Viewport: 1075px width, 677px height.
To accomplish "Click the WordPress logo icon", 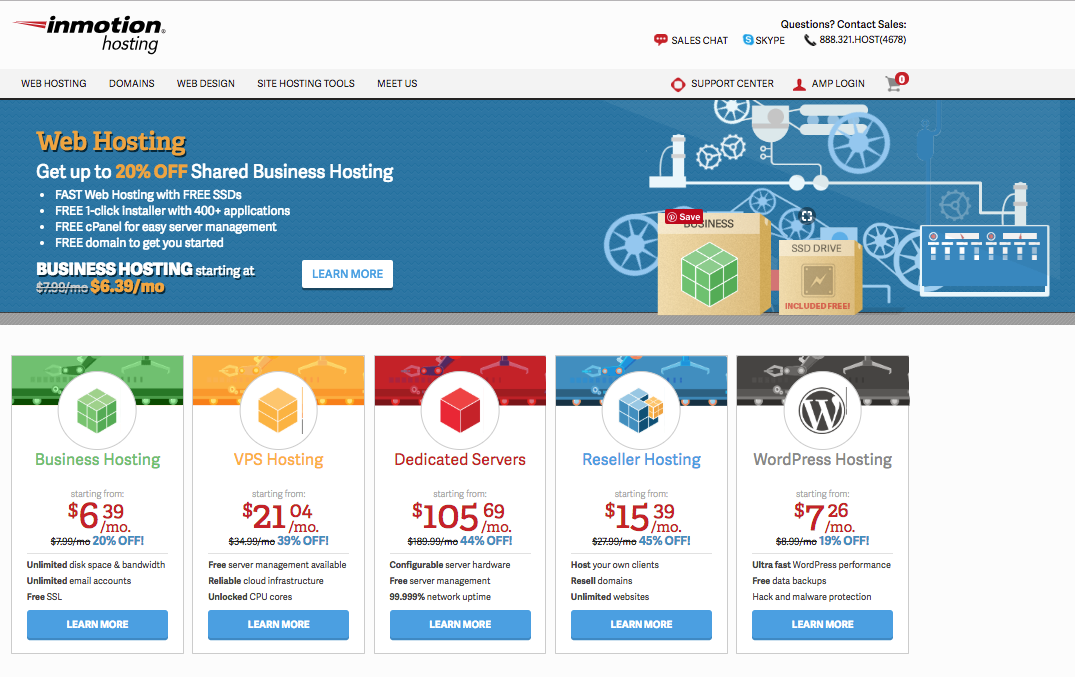I will [x=821, y=411].
